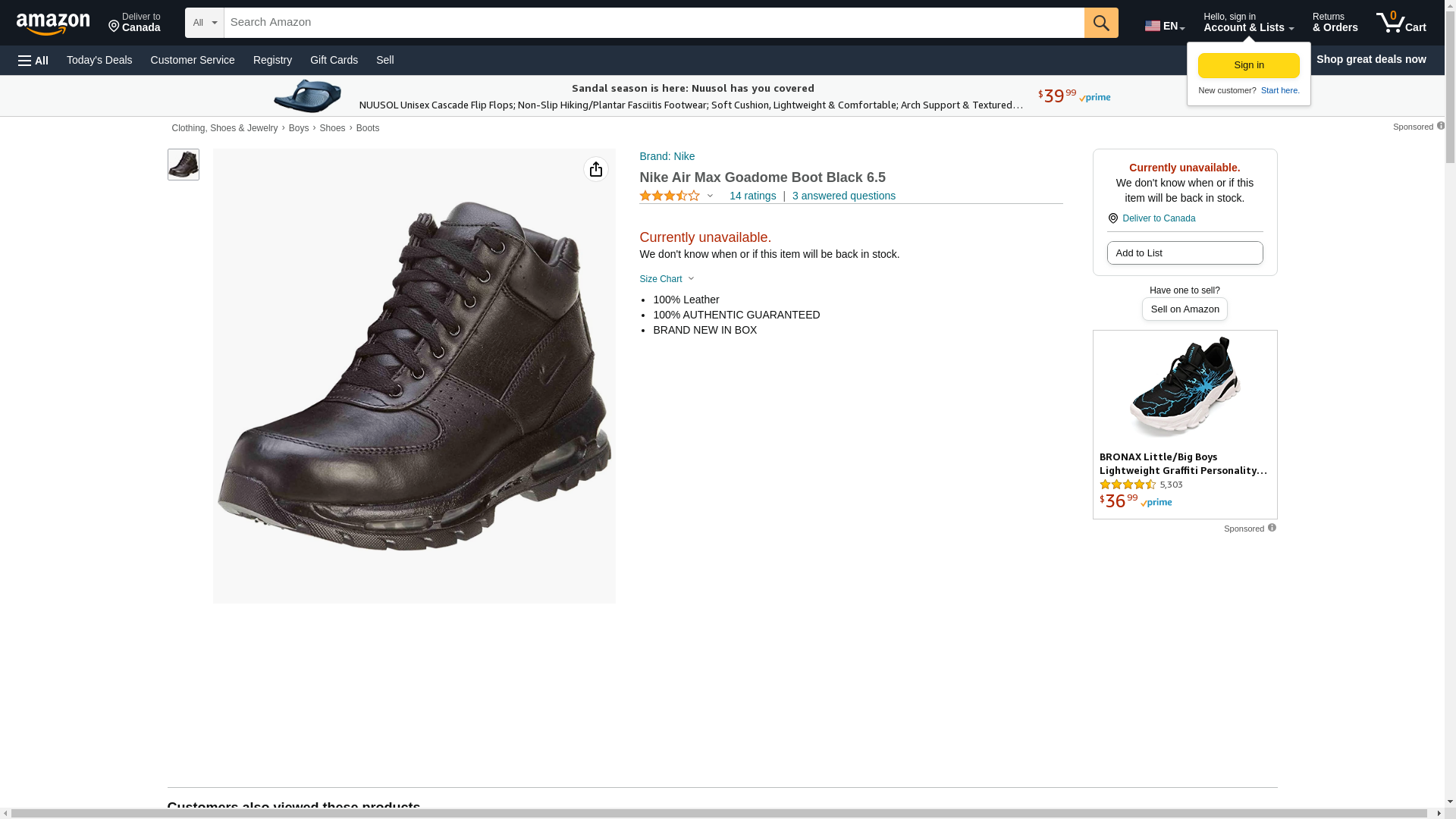Click into the Search Amazon field
The height and width of the screenshot is (819, 1456).
(x=653, y=23)
